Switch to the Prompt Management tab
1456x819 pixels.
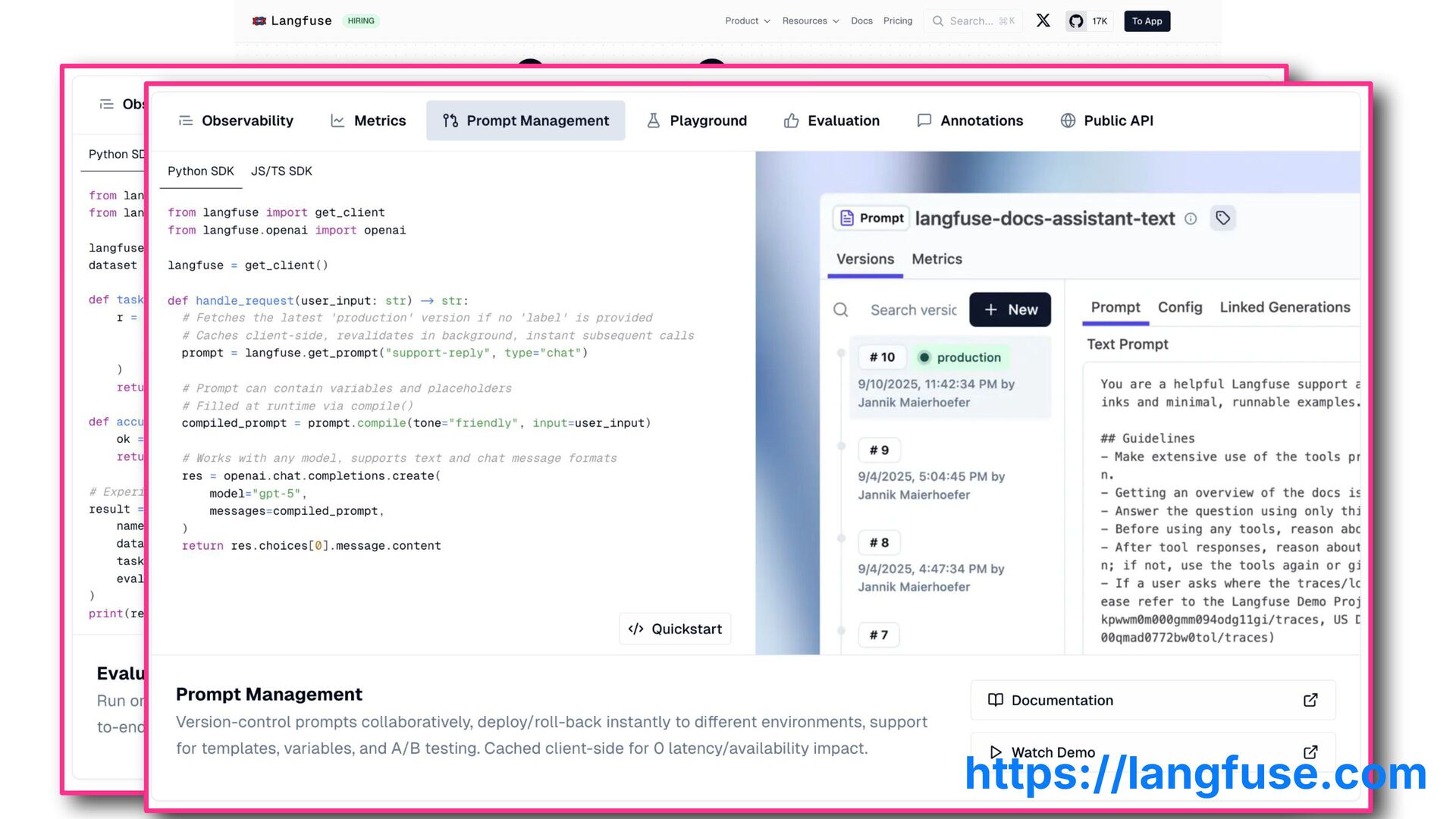tap(526, 121)
